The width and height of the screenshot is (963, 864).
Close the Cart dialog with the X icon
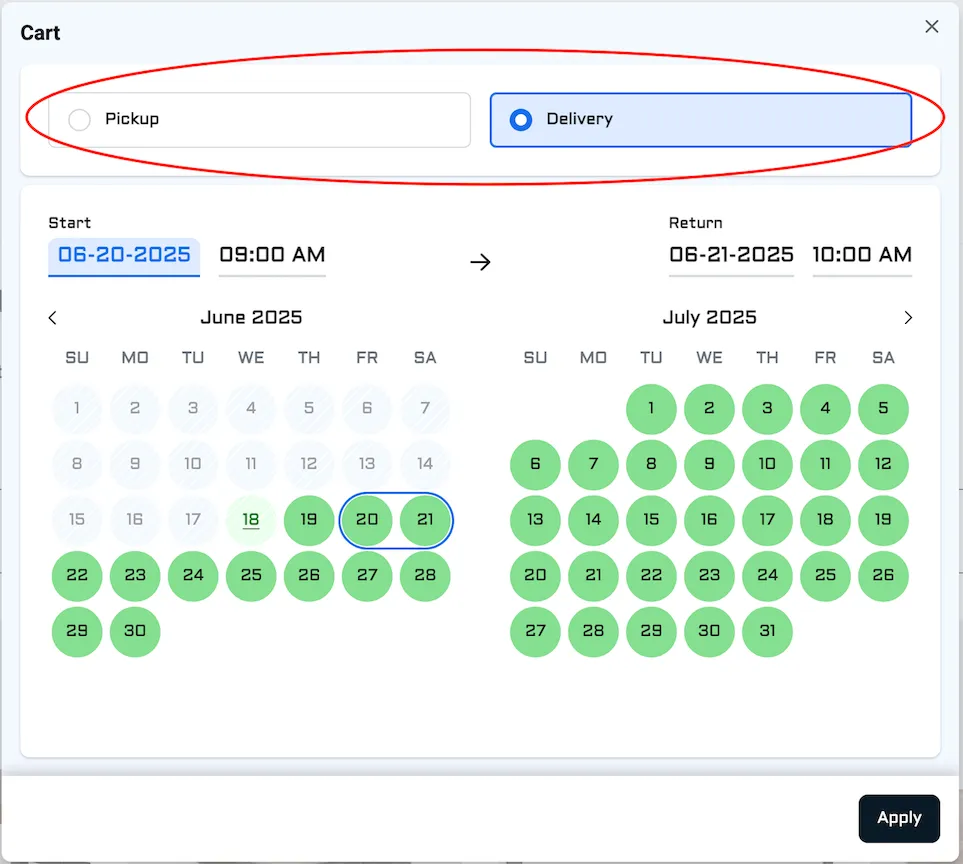point(931,27)
